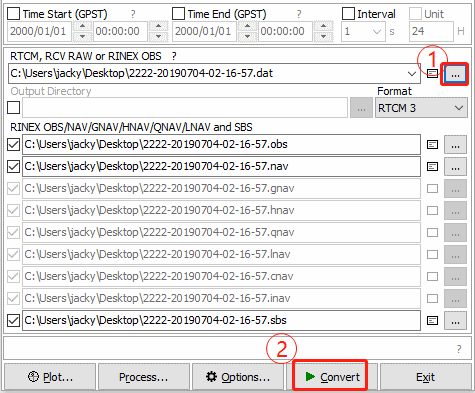Toggle the .inav output file checkbox
The image size is (475, 393).
point(13,299)
